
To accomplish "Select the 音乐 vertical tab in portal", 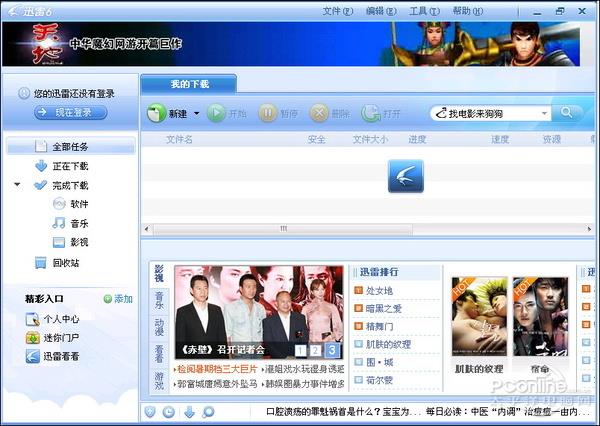I will pyautogui.click(x=159, y=300).
